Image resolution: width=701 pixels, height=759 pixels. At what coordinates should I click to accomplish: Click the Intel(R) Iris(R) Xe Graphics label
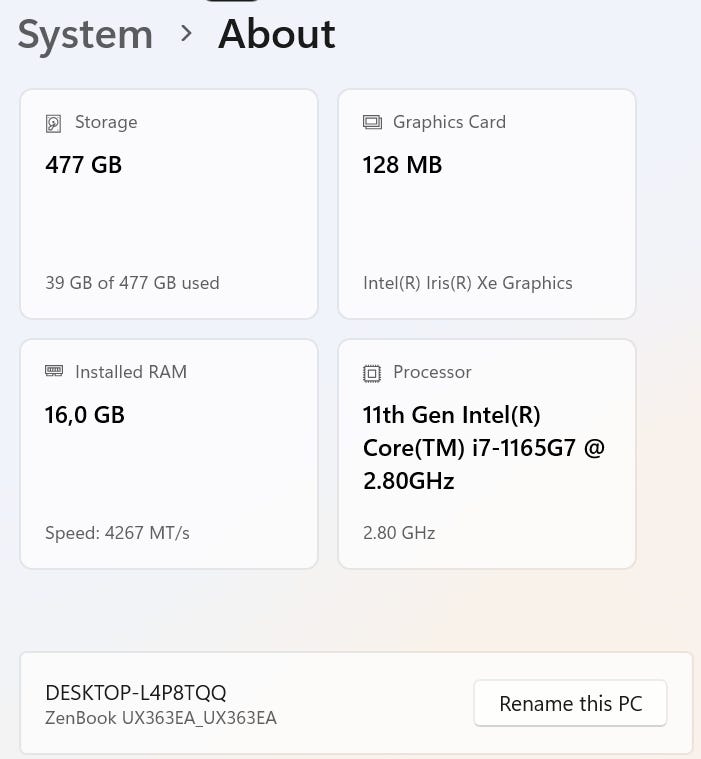pos(467,283)
